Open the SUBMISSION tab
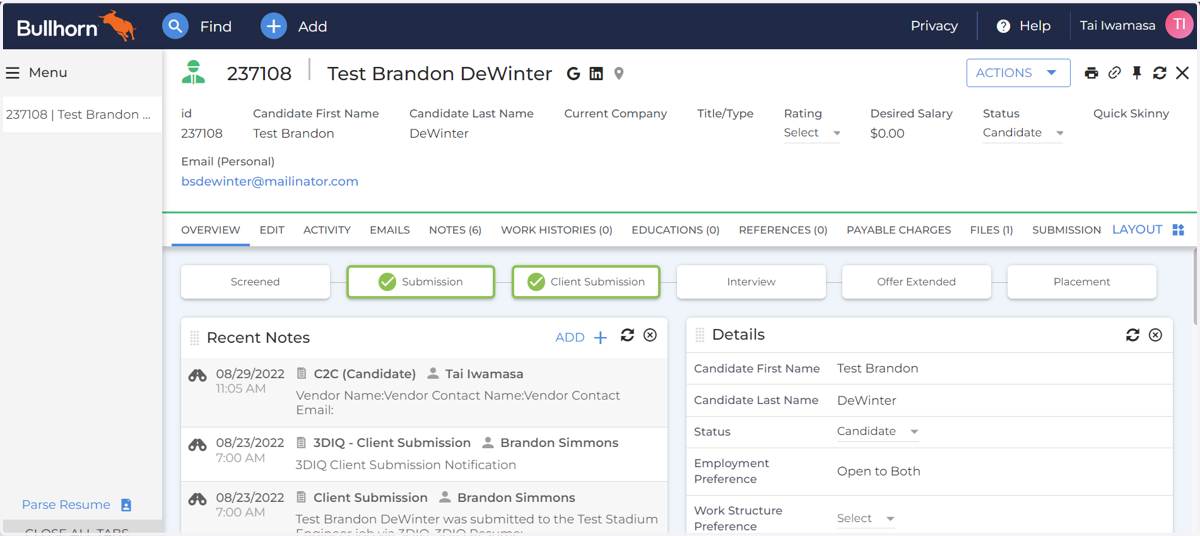Screen dimensions: 1200x536 (1066, 230)
